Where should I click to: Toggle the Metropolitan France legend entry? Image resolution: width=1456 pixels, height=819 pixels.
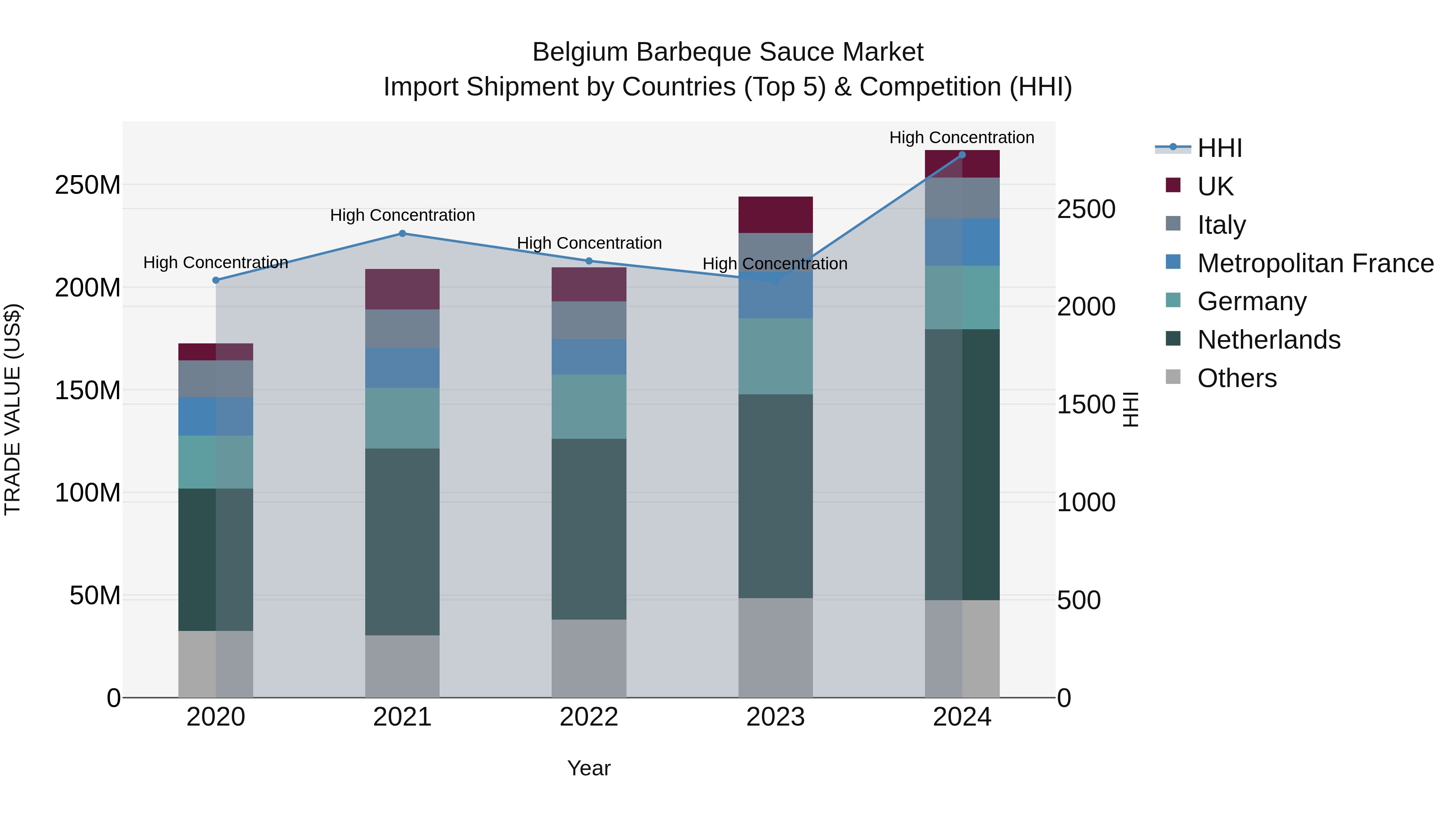coord(1299,263)
